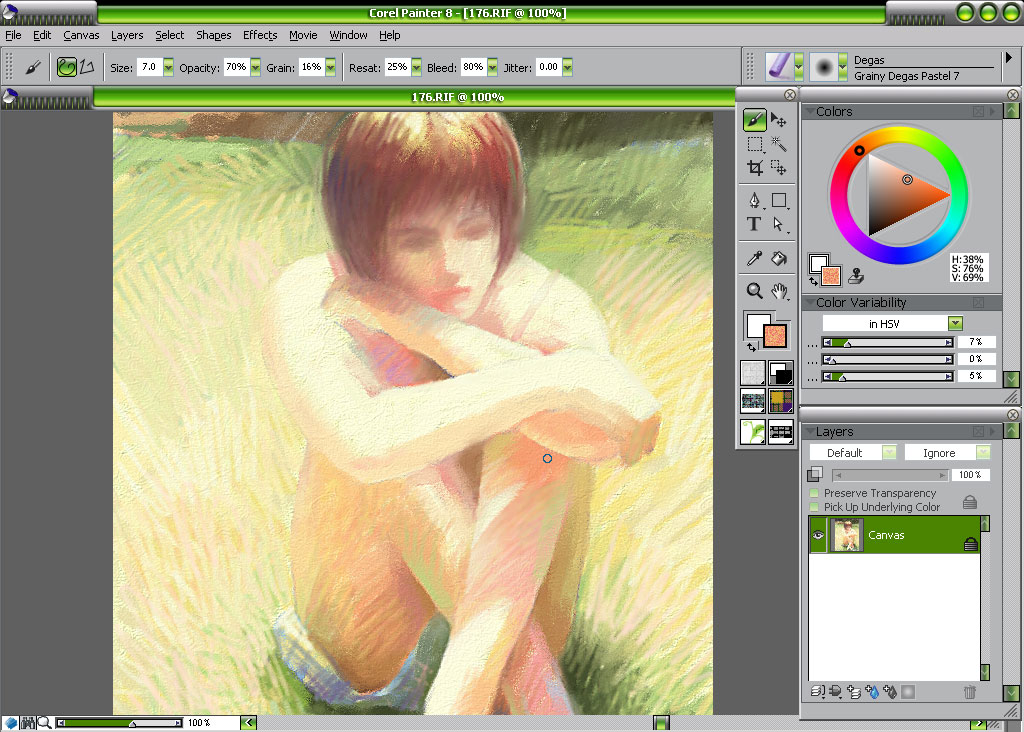
Task: Open the Ignore composite depth dropdown
Action: coord(984,453)
